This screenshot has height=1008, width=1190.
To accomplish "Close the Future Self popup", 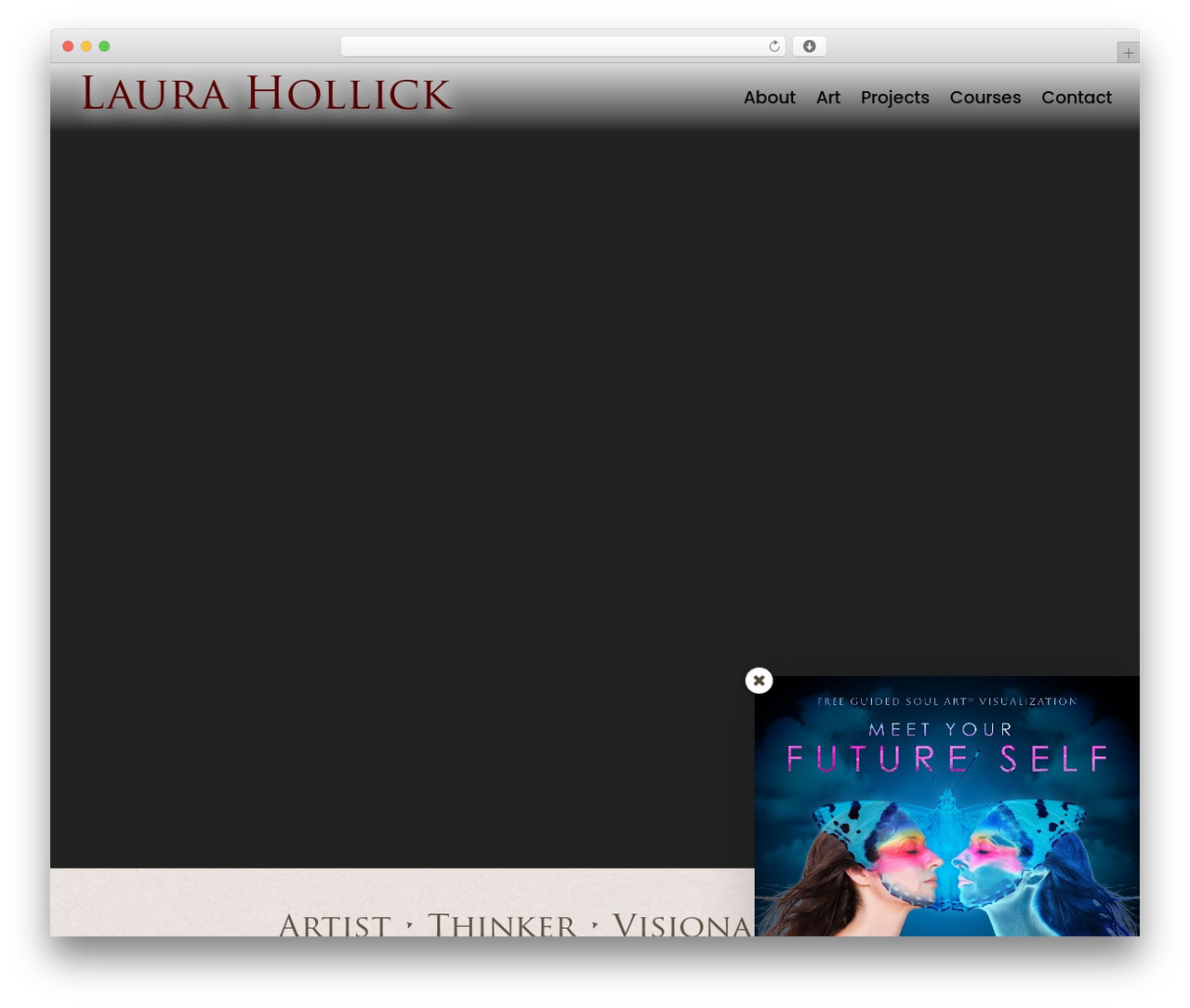I will [x=759, y=681].
